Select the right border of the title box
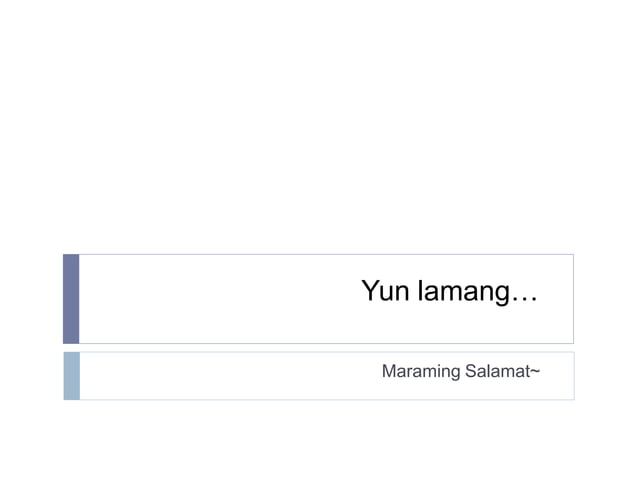The image size is (638, 478). click(573, 299)
